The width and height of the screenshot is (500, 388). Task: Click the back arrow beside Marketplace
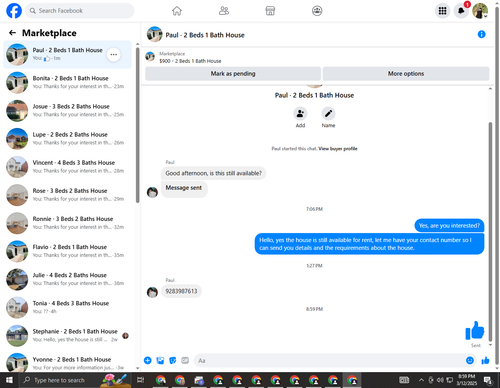12,33
